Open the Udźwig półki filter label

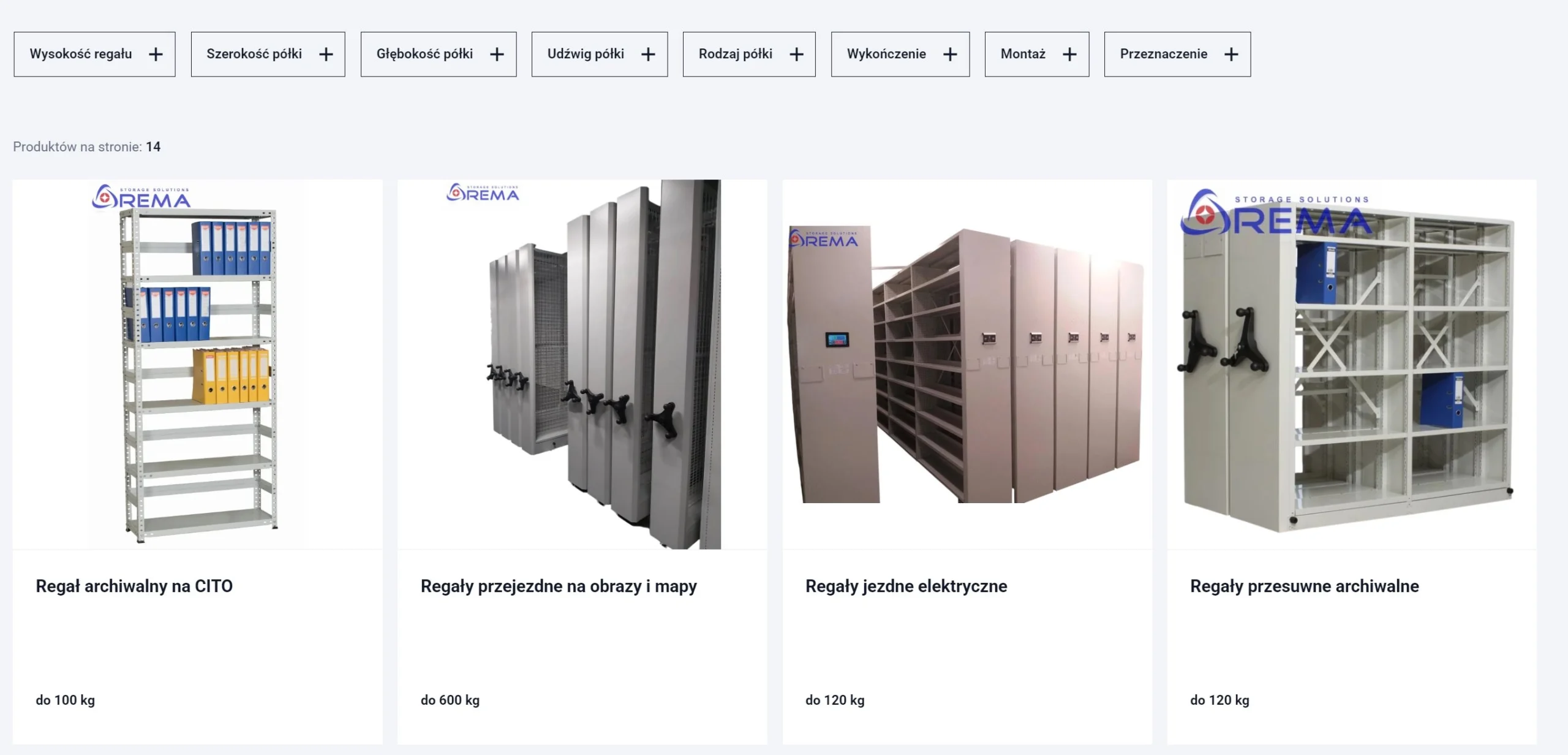[x=586, y=54]
